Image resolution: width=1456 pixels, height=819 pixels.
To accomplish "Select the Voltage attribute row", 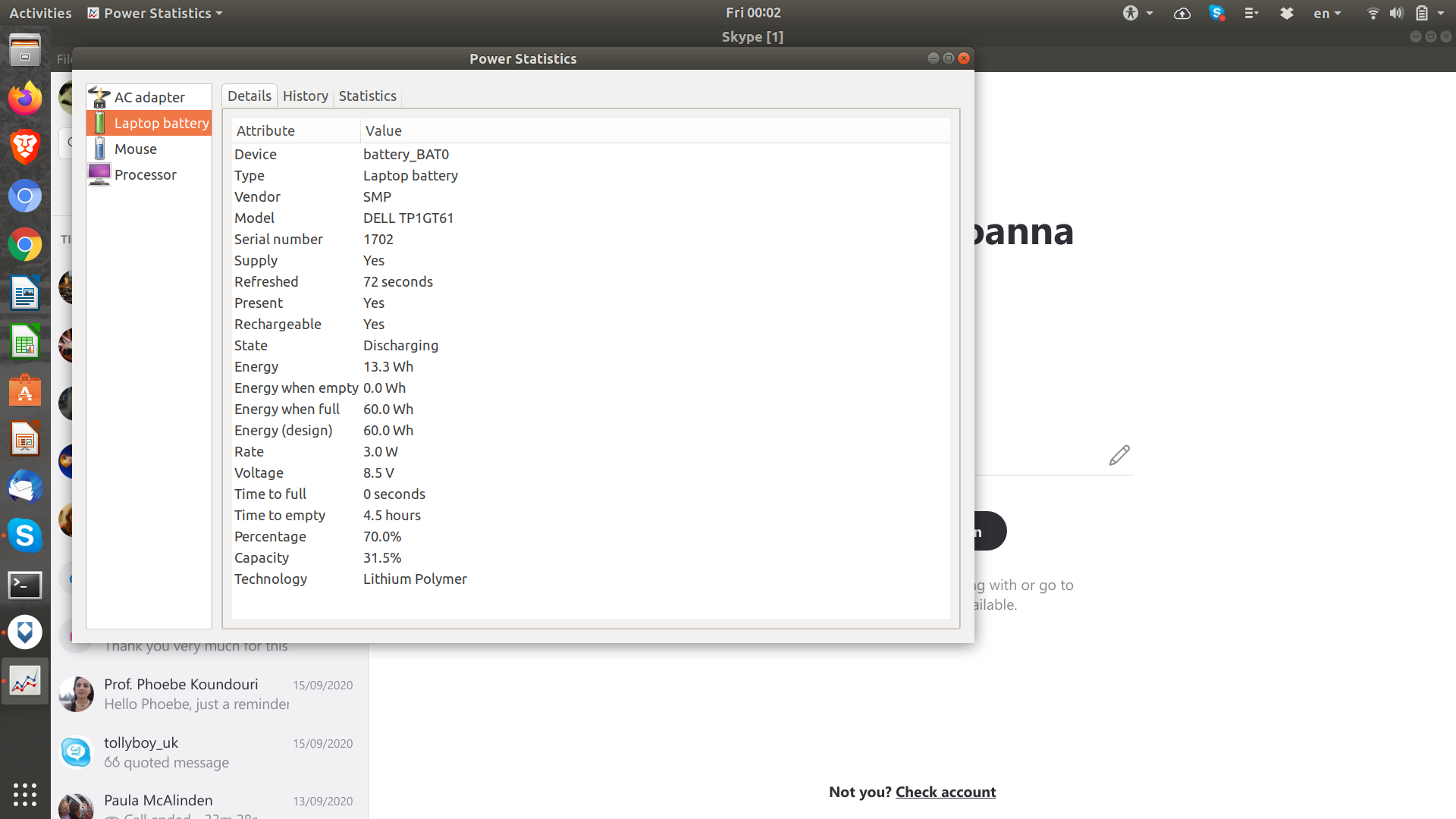I will (591, 472).
